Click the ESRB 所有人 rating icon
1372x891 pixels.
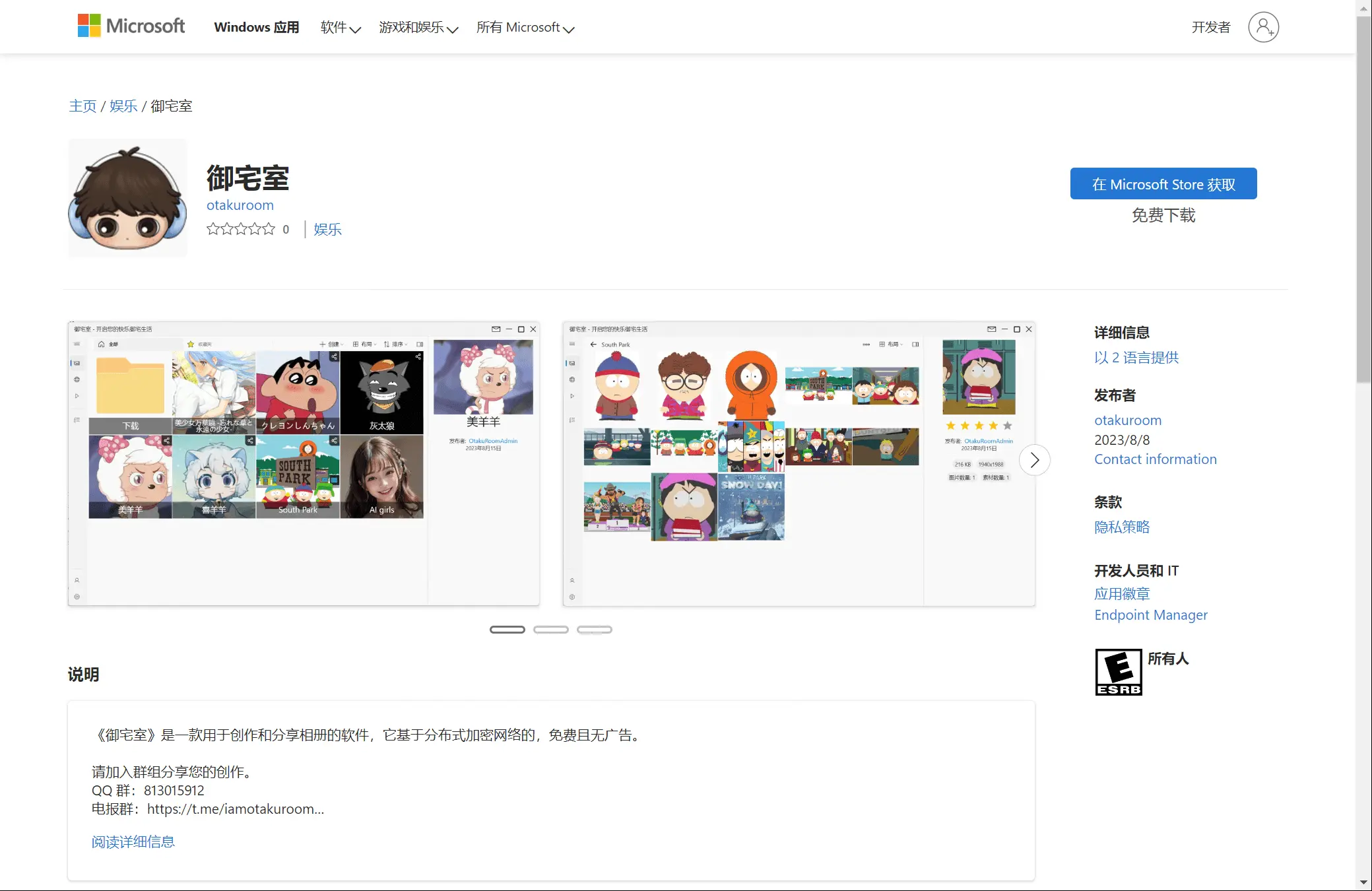tap(1118, 671)
